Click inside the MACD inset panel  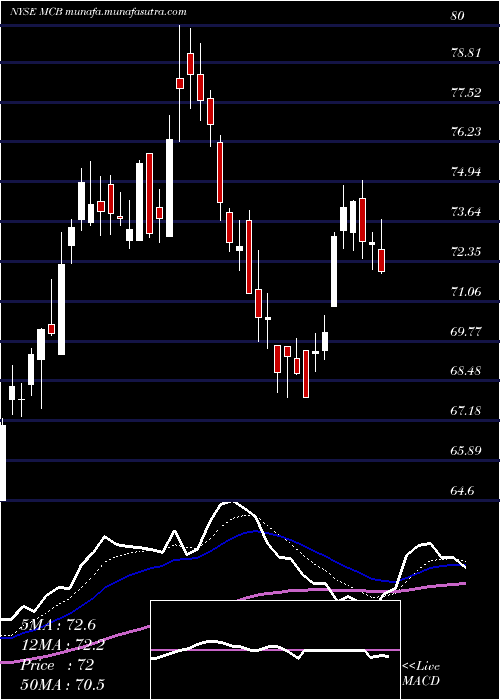click(275, 650)
